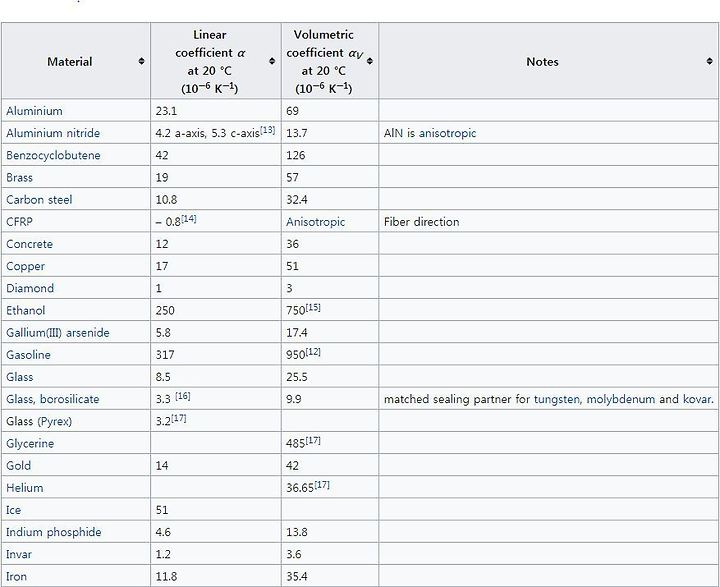Click the Material column header
The height and width of the screenshot is (587, 720).
coord(76,61)
